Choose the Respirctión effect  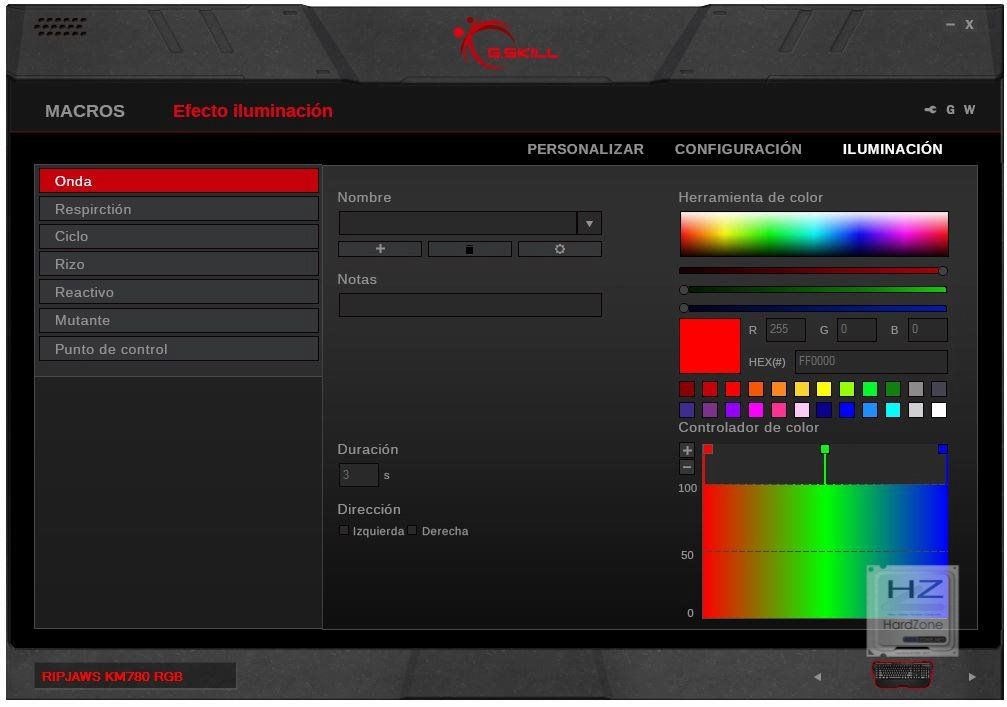[179, 209]
